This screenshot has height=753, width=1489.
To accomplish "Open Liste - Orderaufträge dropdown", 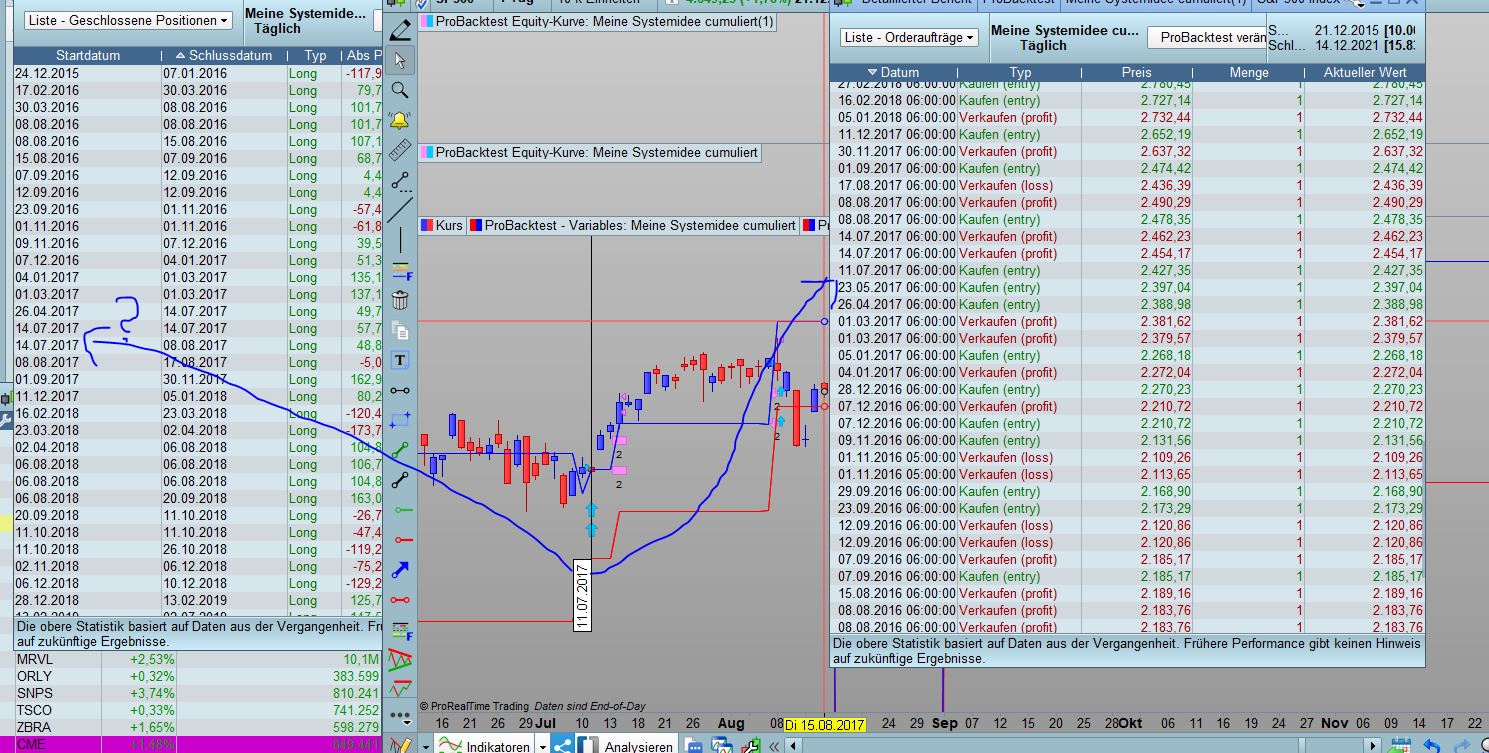I will [x=909, y=37].
